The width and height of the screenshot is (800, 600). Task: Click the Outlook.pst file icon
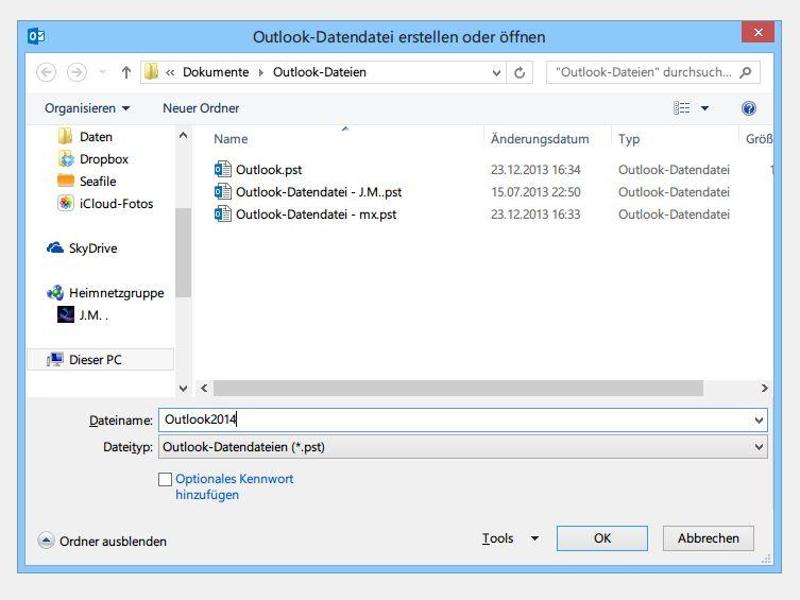tap(223, 169)
